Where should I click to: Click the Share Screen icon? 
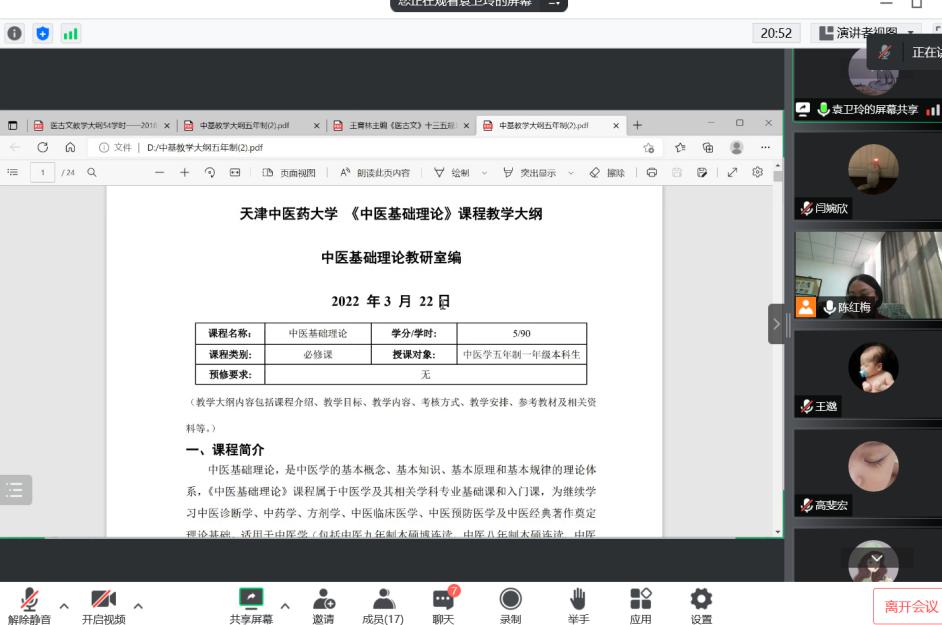(250, 600)
